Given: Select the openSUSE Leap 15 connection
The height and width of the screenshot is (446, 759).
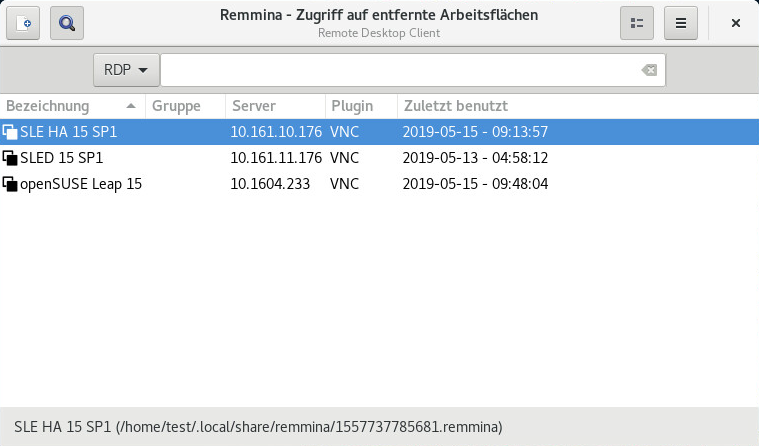Looking at the screenshot, I should (81, 184).
